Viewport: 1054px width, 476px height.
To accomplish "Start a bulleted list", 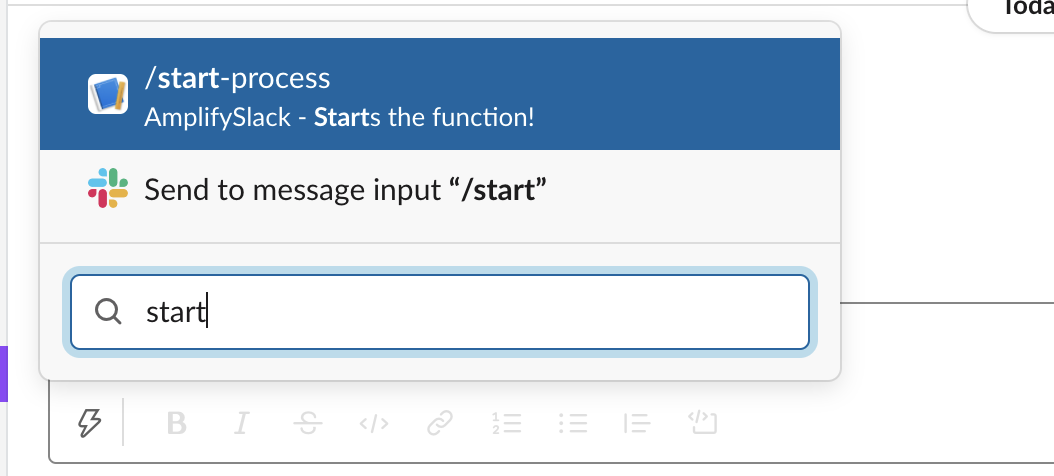I will tap(571, 424).
